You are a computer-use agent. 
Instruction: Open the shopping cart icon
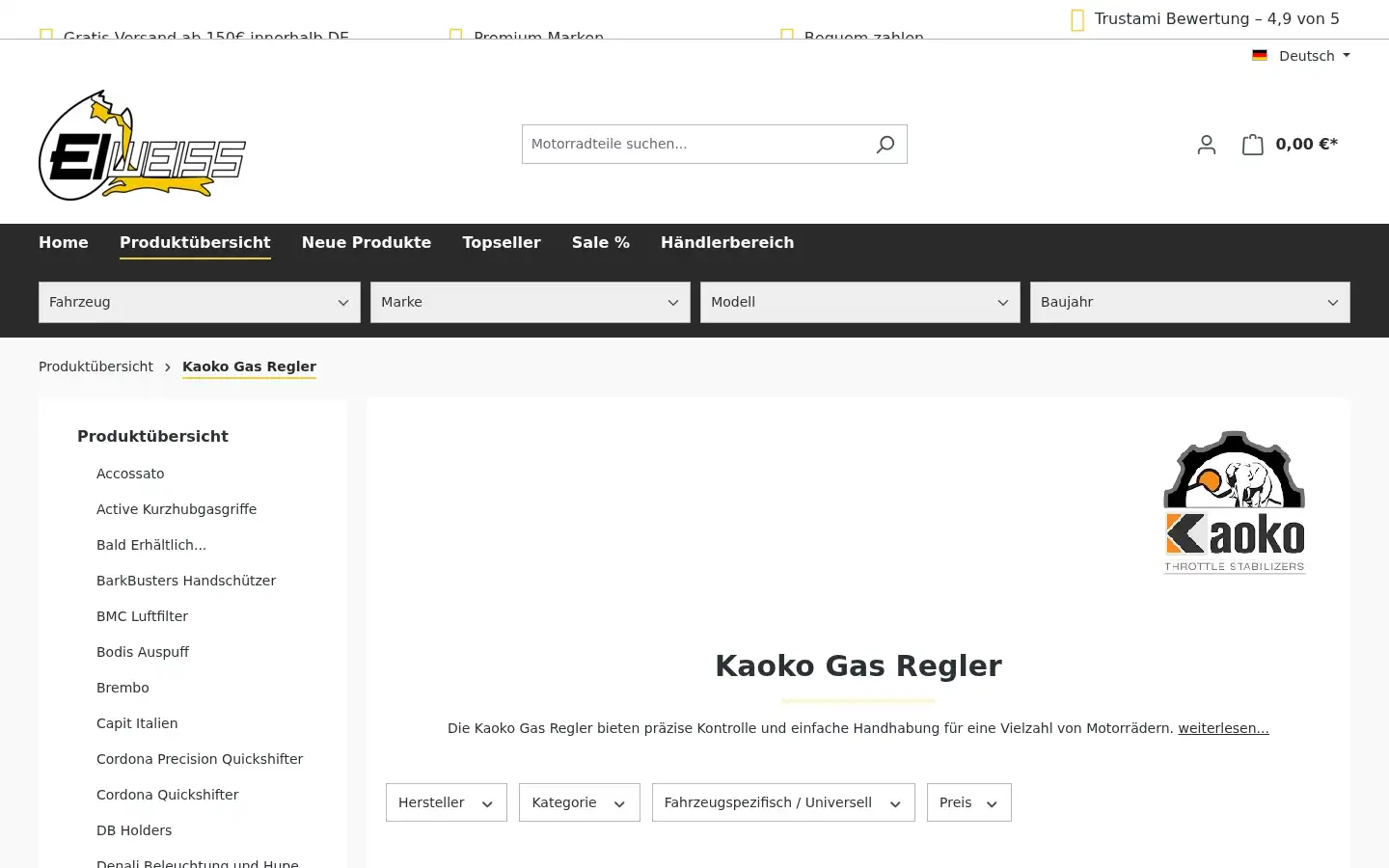pos(1253,145)
